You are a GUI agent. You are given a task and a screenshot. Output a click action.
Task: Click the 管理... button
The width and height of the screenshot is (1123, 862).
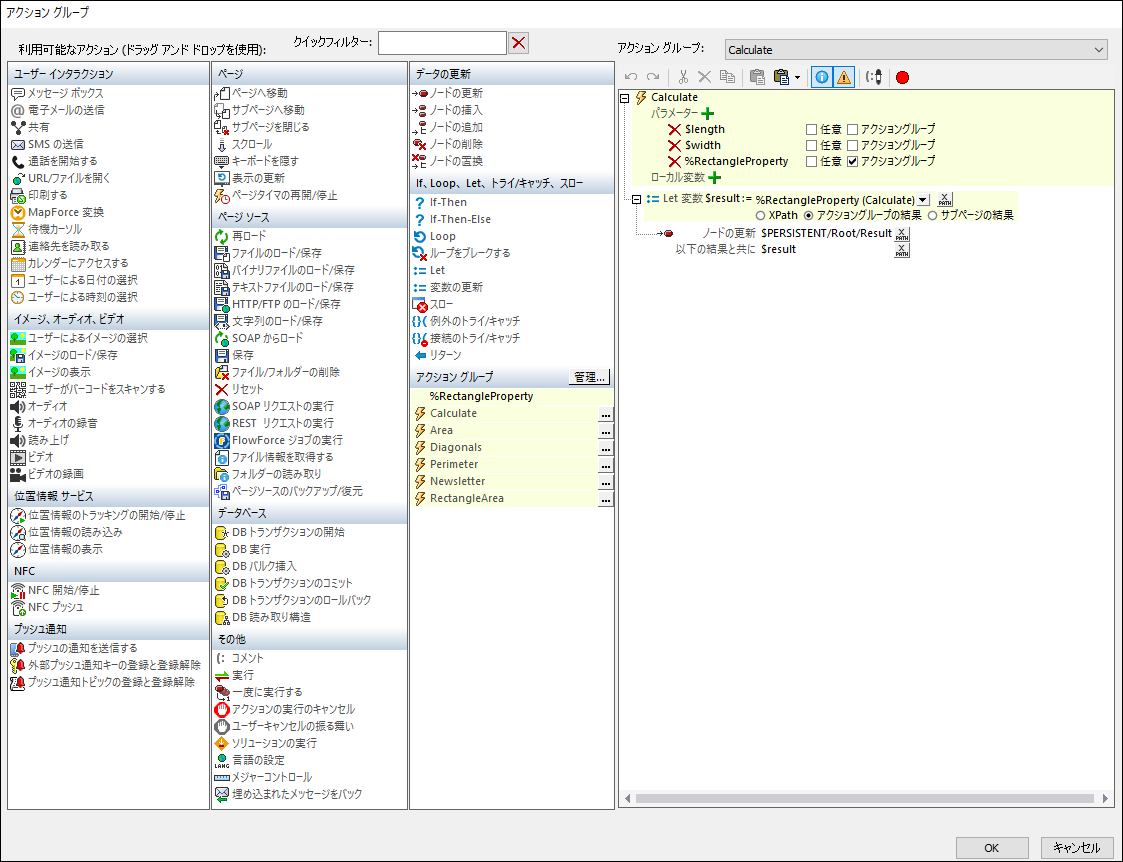[x=589, y=377]
